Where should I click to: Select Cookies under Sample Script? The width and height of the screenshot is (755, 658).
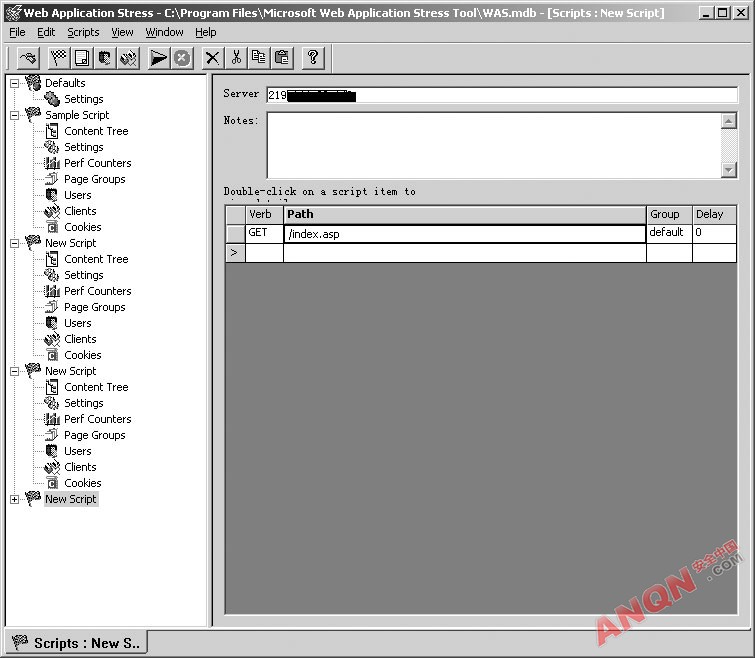click(83, 227)
